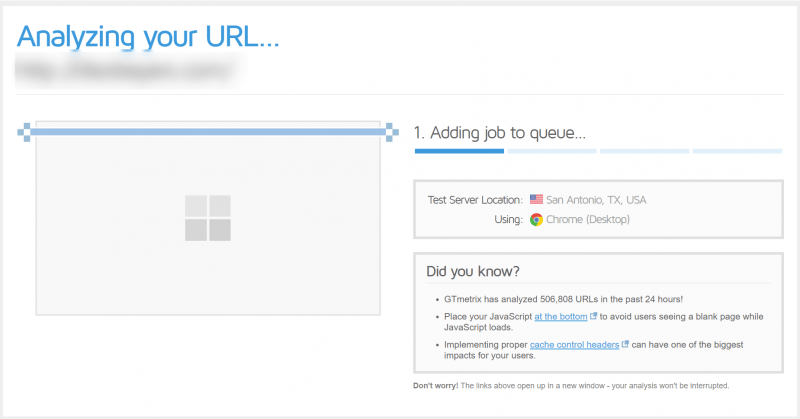Click the second progress bar segment
The height and width of the screenshot is (419, 800).
click(551, 151)
